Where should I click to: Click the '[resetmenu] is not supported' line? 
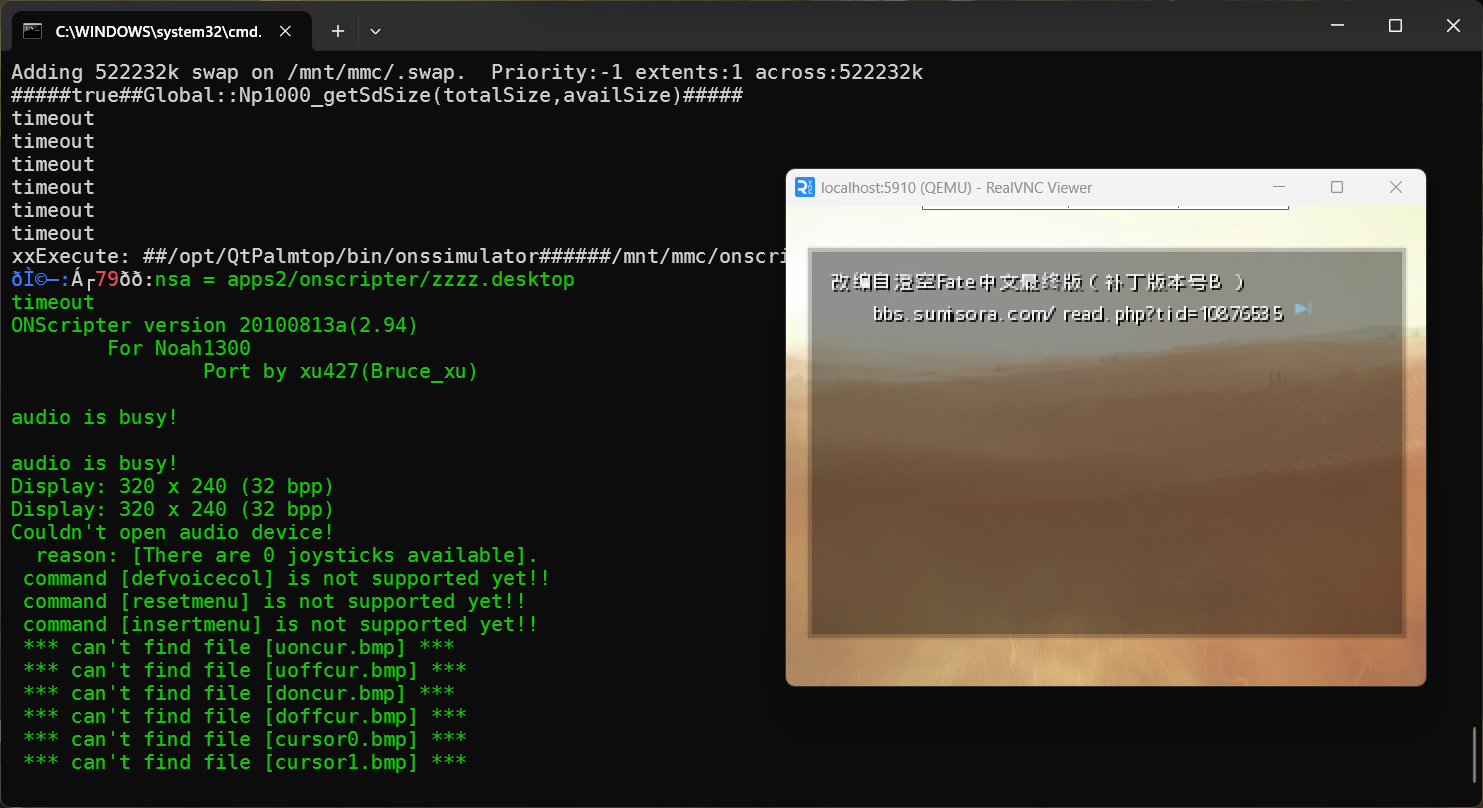(x=275, y=601)
